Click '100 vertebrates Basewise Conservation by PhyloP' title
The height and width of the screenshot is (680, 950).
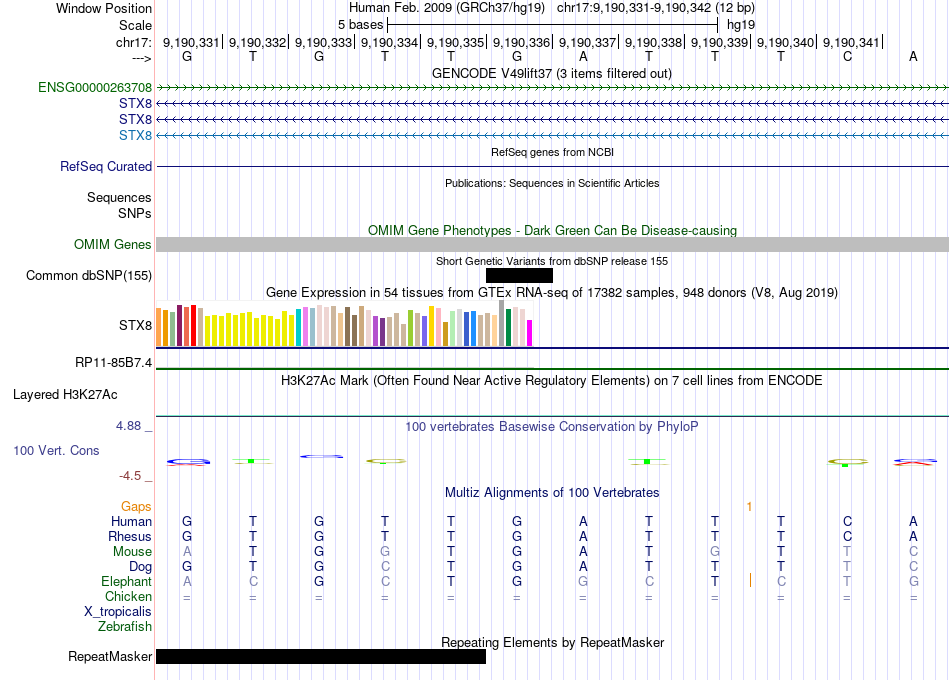point(552,427)
